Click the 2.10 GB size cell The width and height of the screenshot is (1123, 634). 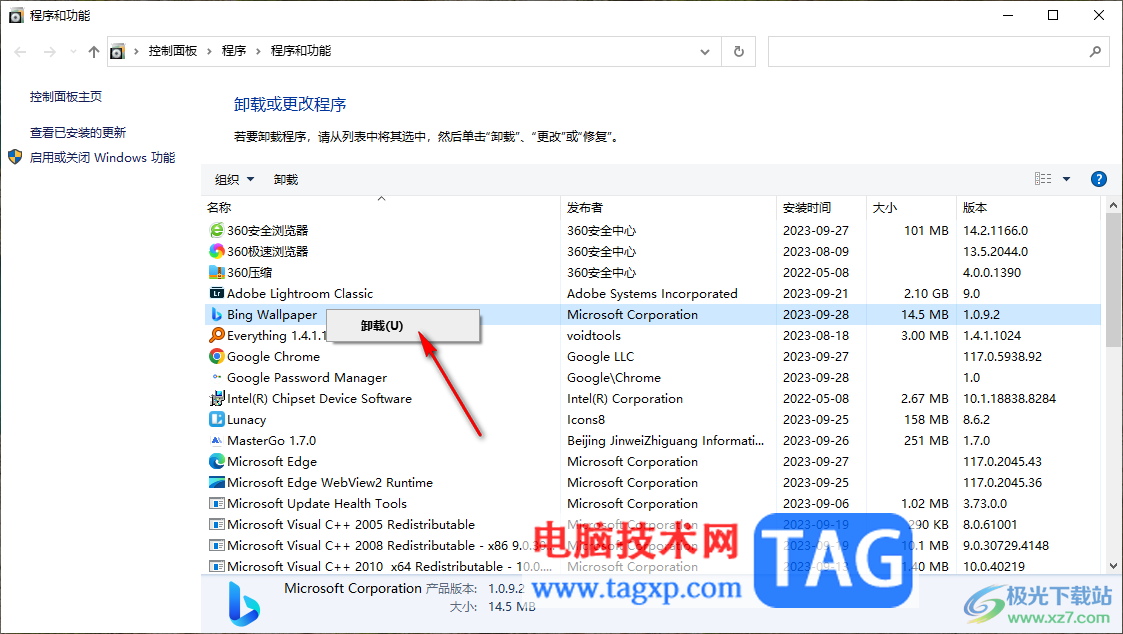click(926, 294)
